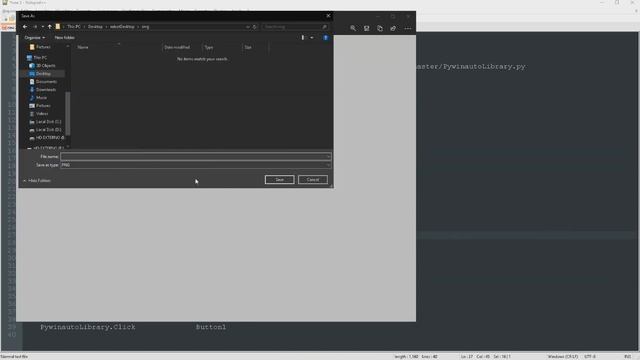The height and width of the screenshot is (360, 640).
Task: Open Pictures under This PC
Action: (43, 106)
